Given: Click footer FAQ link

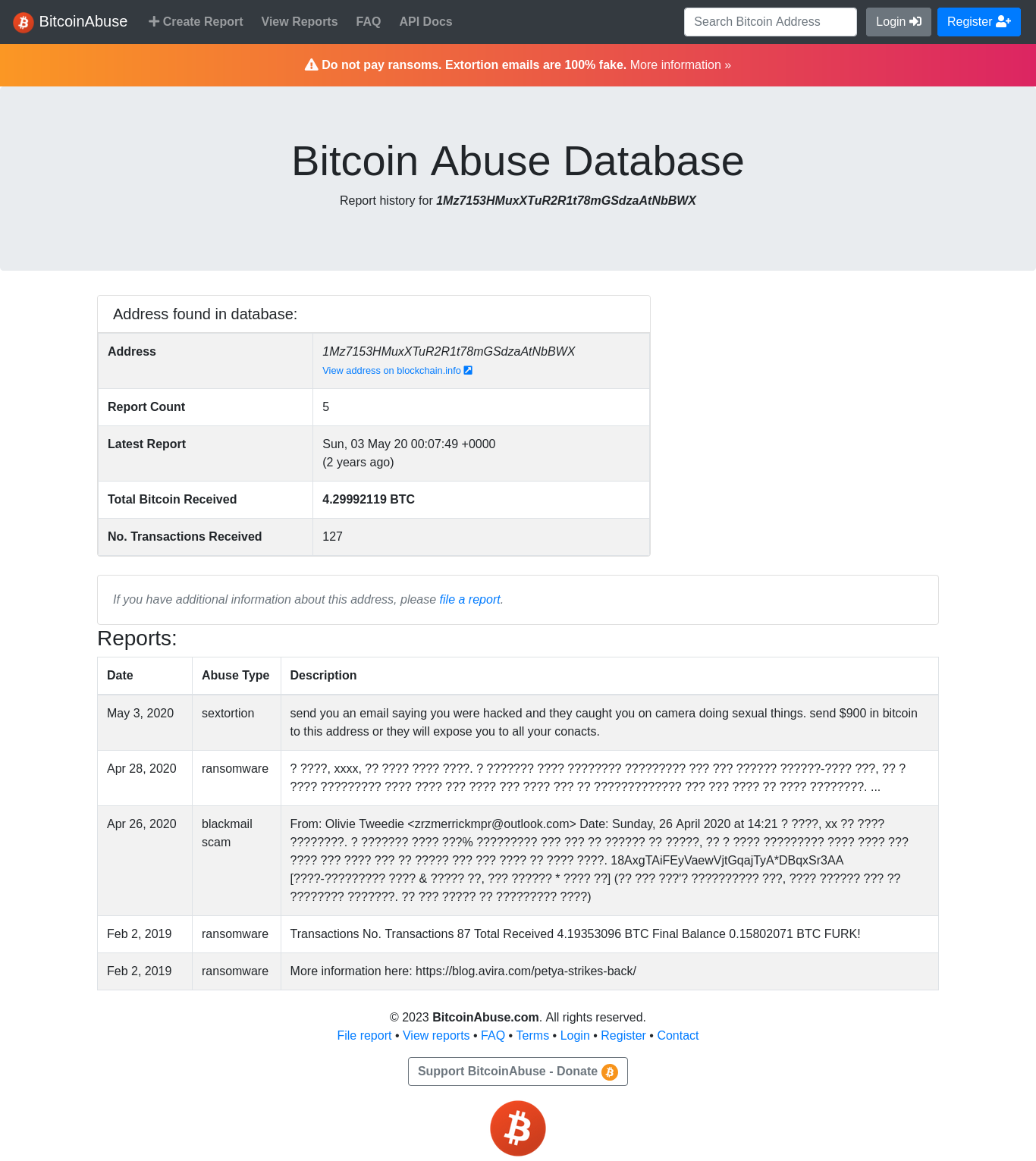Looking at the screenshot, I should pos(493,1036).
